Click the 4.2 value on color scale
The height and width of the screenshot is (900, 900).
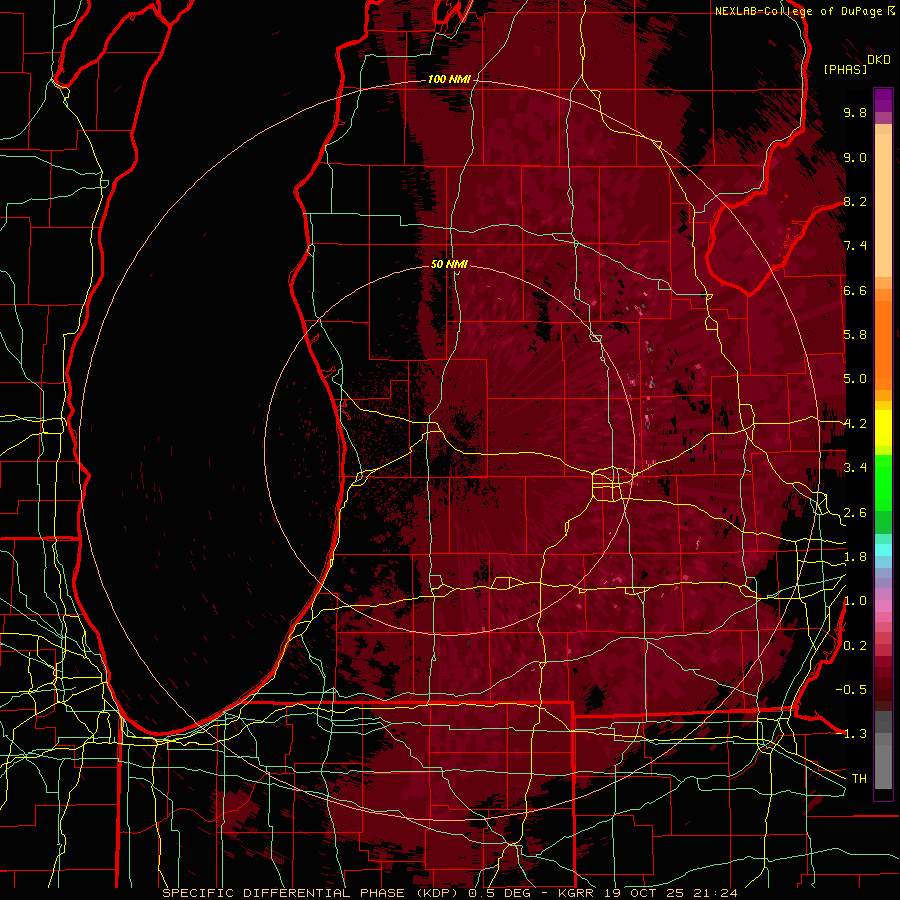tap(855, 424)
